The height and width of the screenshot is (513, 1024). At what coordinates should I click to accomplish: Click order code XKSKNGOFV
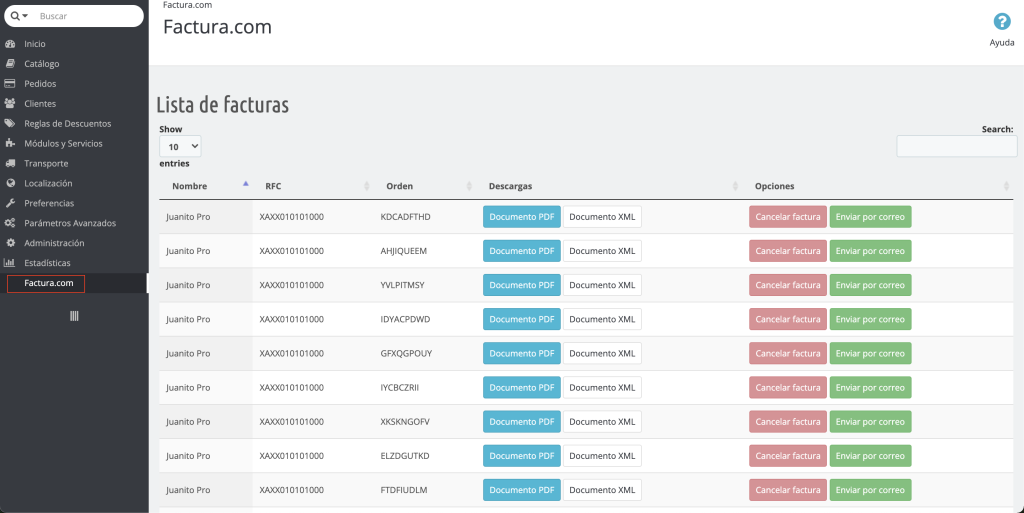(x=405, y=422)
